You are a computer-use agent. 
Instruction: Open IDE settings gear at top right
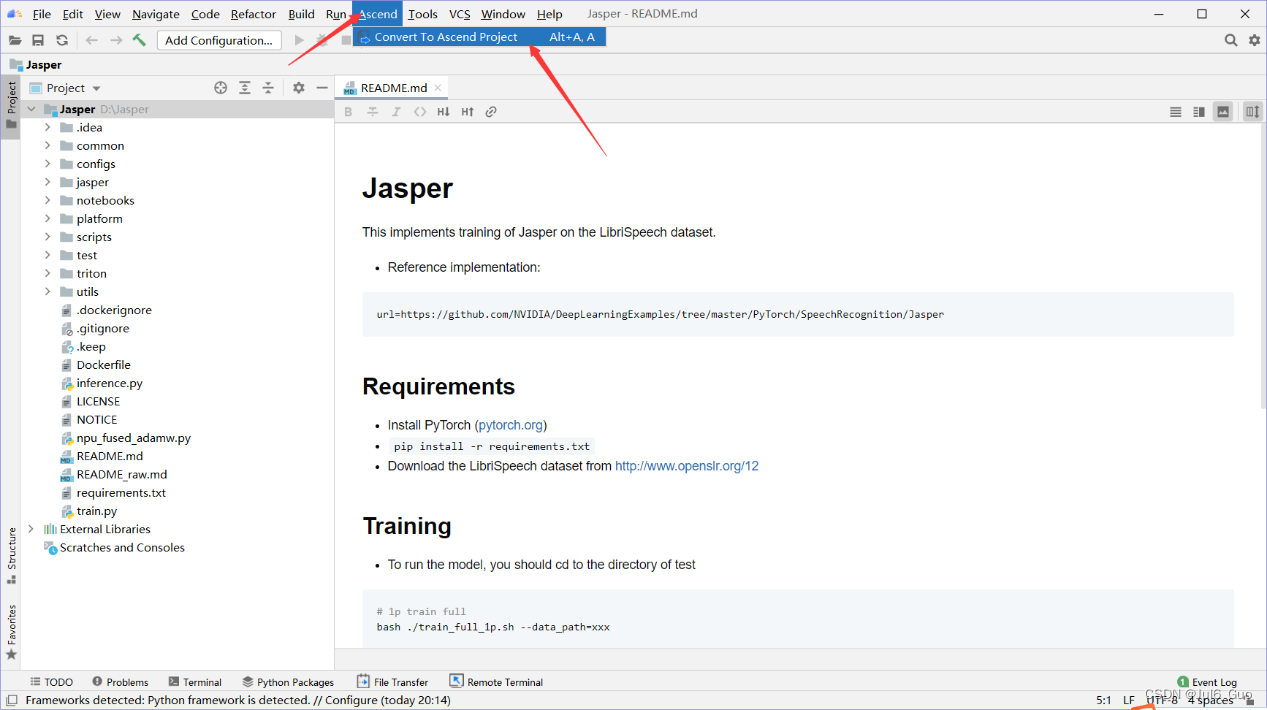(1255, 40)
